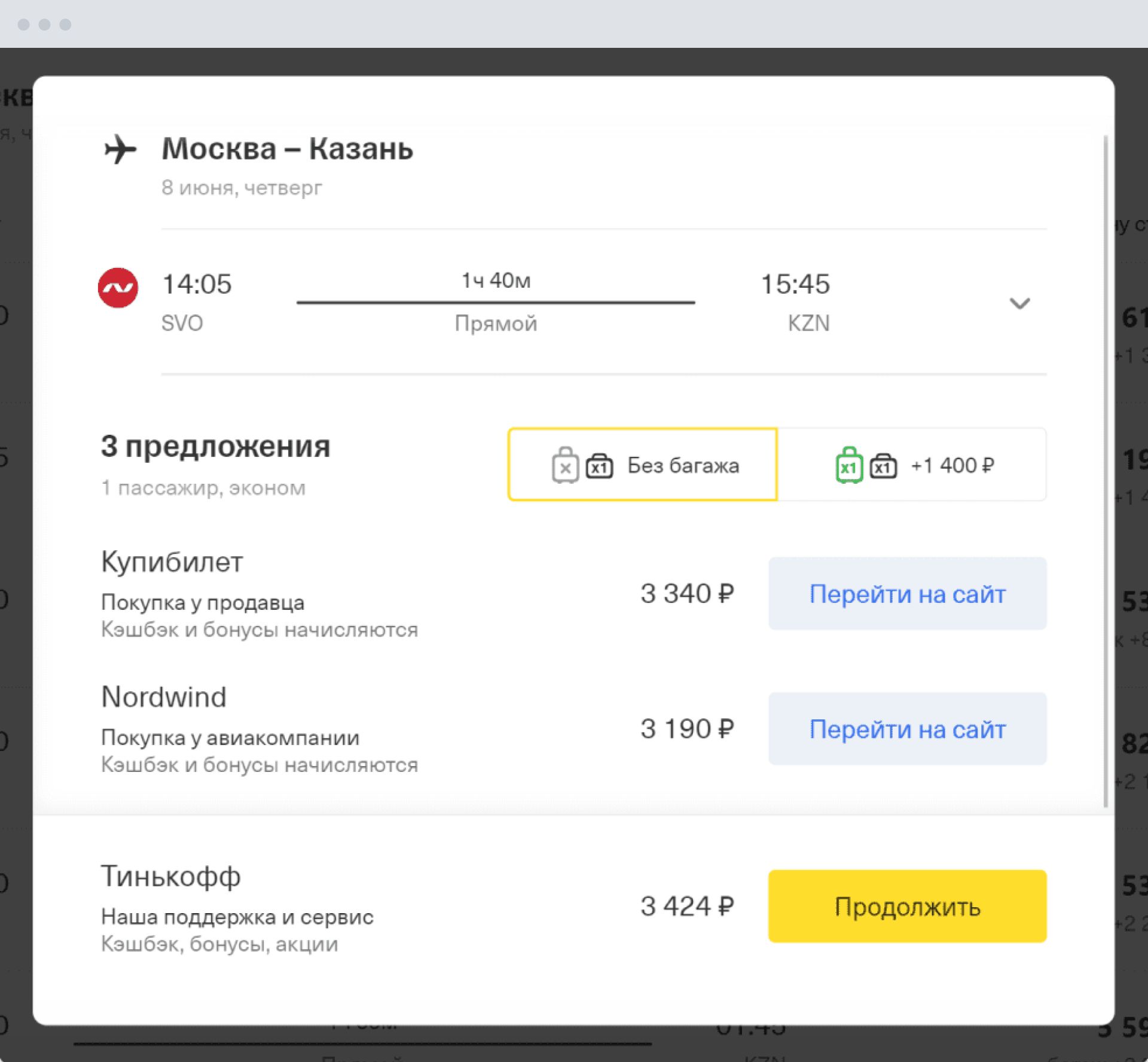
Task: Open Купибилет site via Перейти на сайт
Action: [x=907, y=594]
